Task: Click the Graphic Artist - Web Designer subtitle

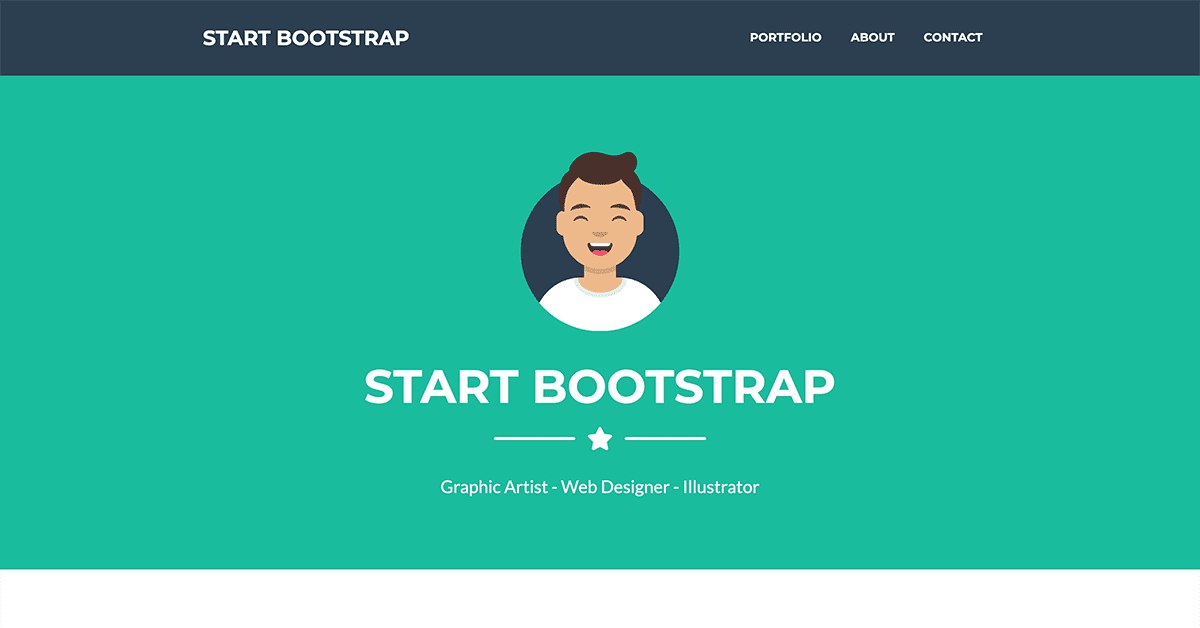Action: (x=600, y=488)
